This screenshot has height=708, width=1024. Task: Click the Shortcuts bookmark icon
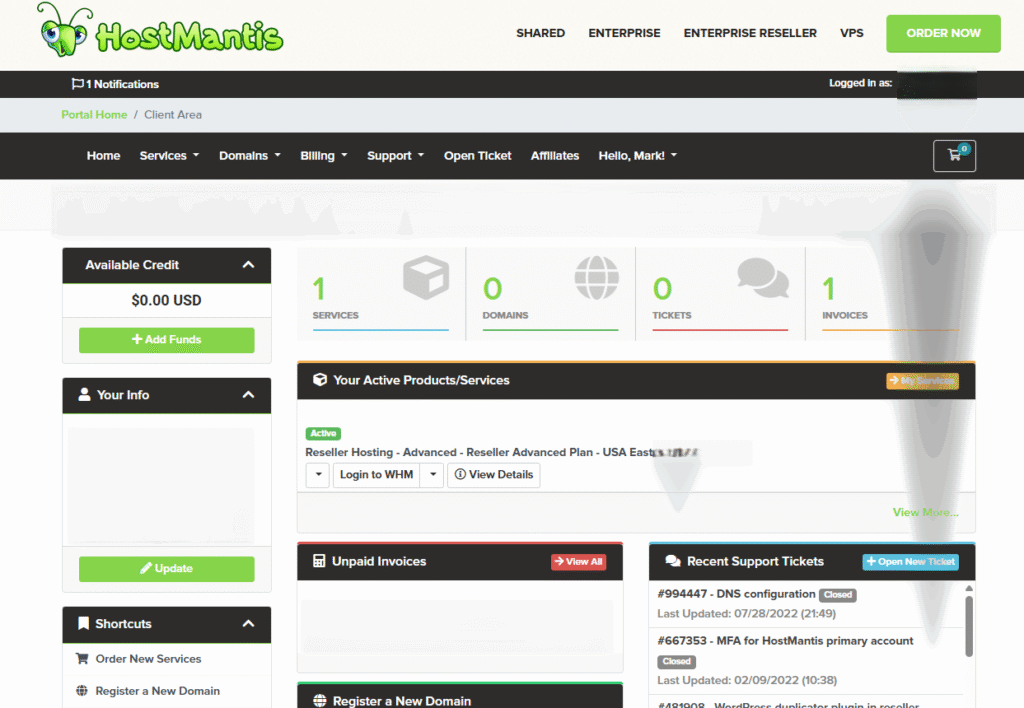point(83,623)
